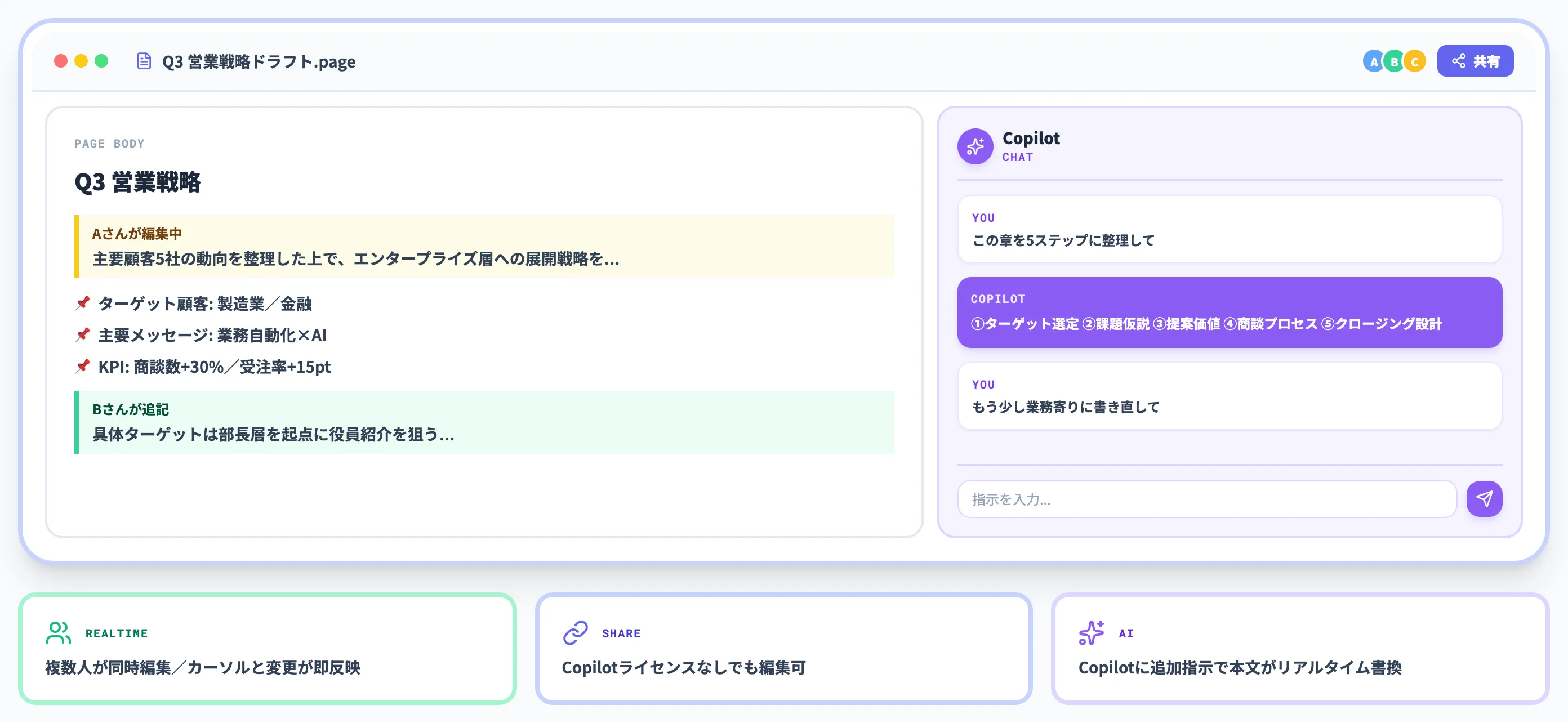Click text Copilotライセンスなしでも編集可
Image resolution: width=1568 pixels, height=723 pixels.
click(684, 668)
